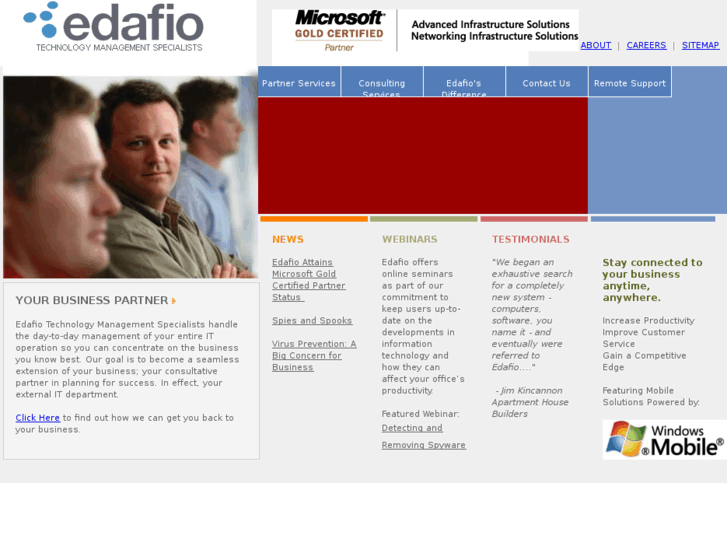
Task: Open the Partner Services menu tab
Action: coord(299,82)
